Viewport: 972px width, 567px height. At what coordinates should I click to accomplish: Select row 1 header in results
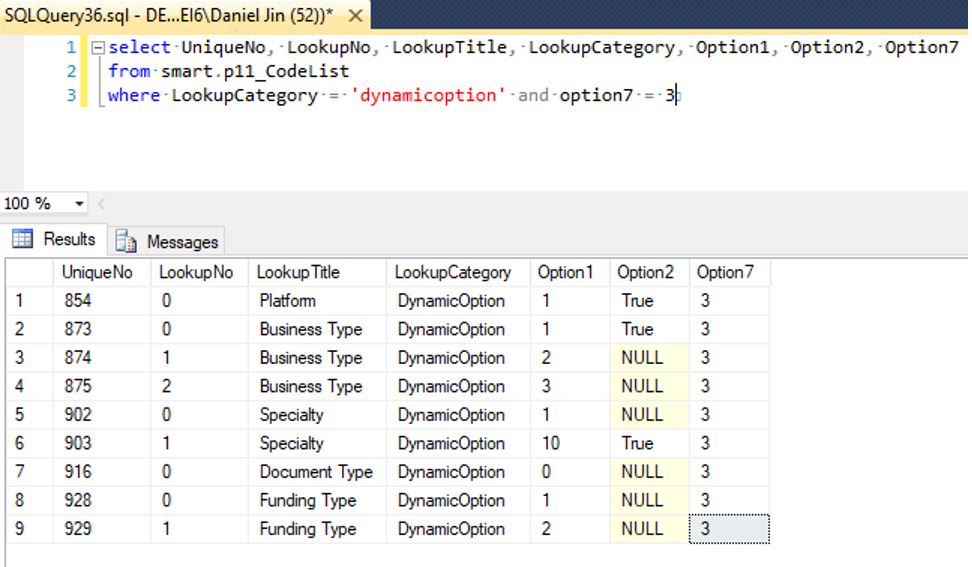(29, 301)
